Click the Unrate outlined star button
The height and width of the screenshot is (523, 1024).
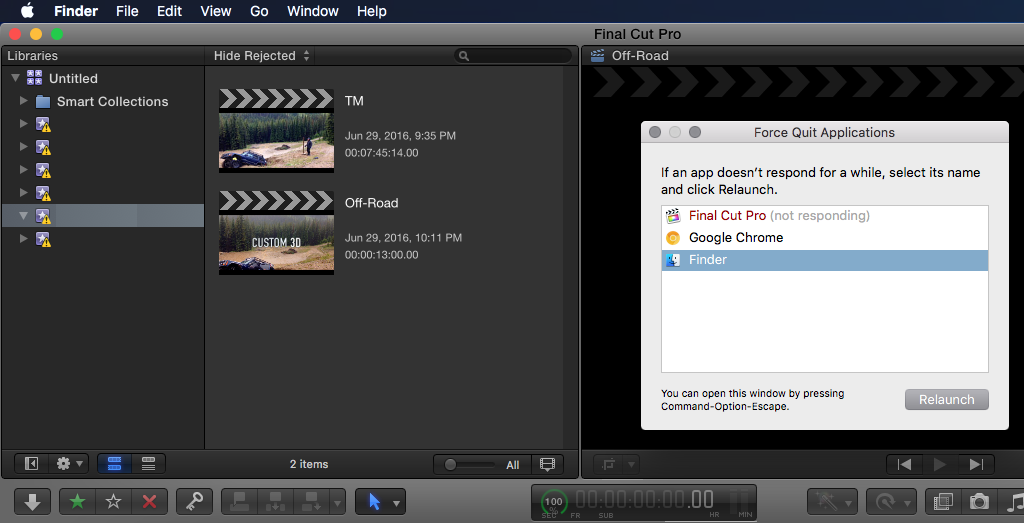click(x=114, y=501)
